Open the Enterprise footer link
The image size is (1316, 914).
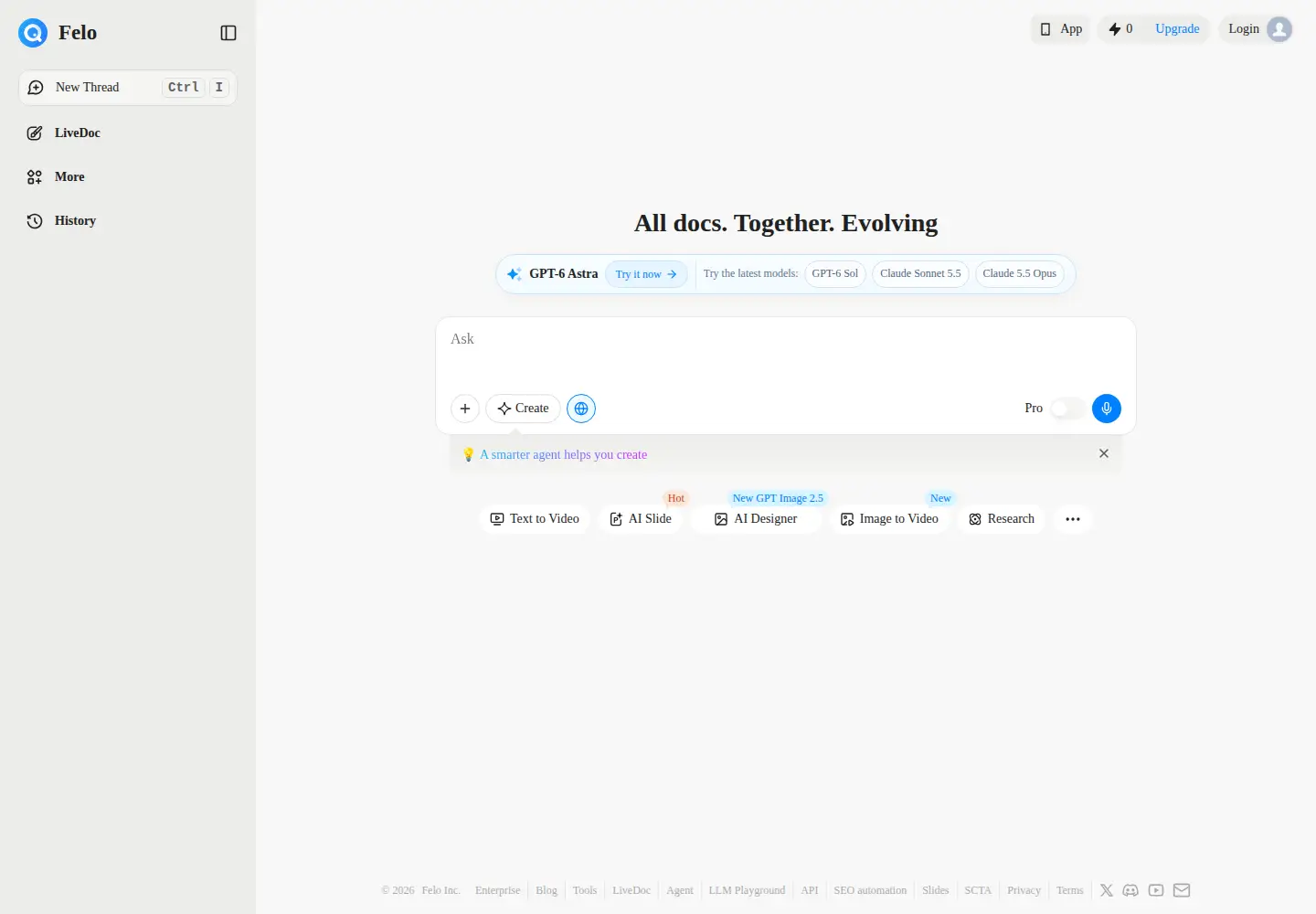(497, 890)
